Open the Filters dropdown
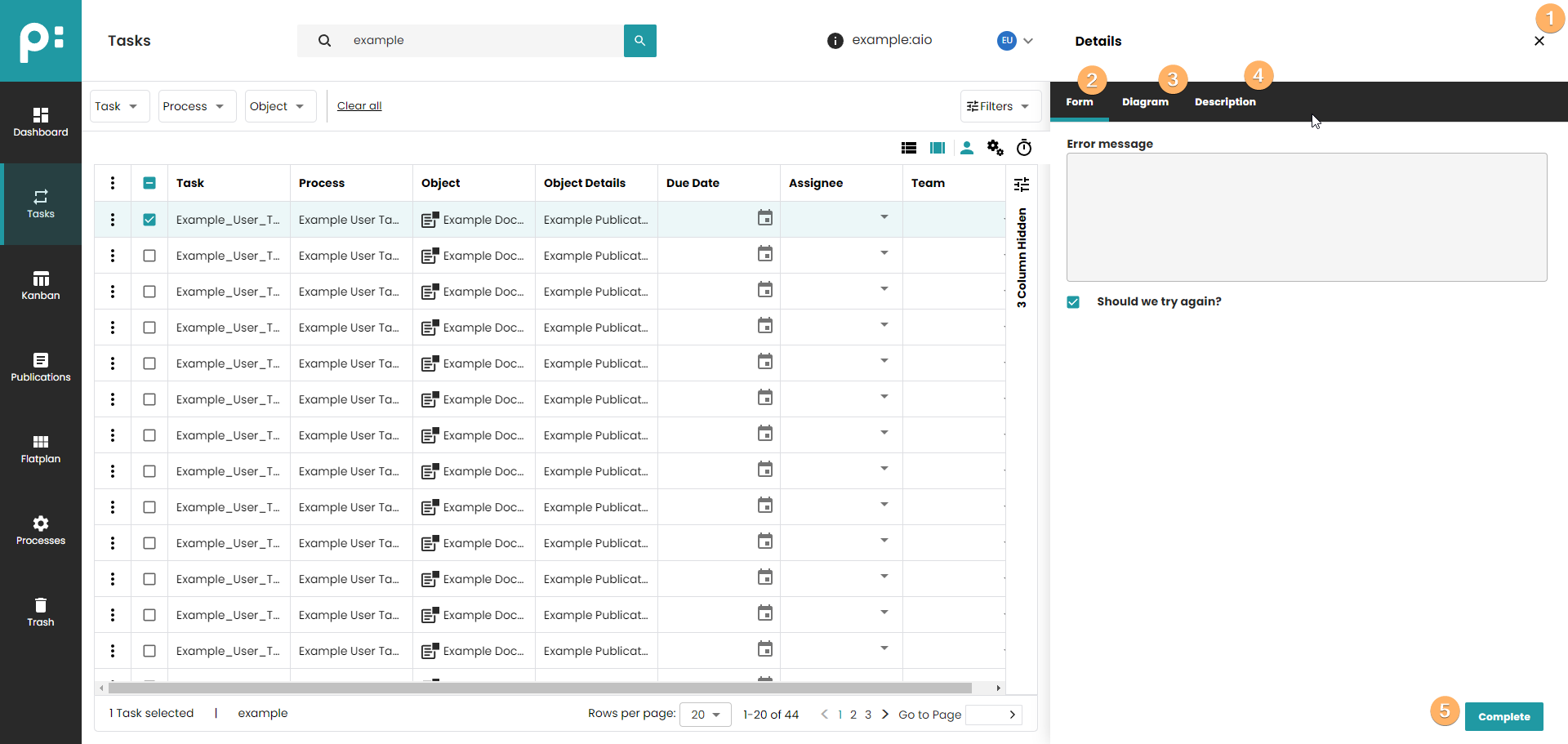The height and width of the screenshot is (744, 1568). point(999,106)
